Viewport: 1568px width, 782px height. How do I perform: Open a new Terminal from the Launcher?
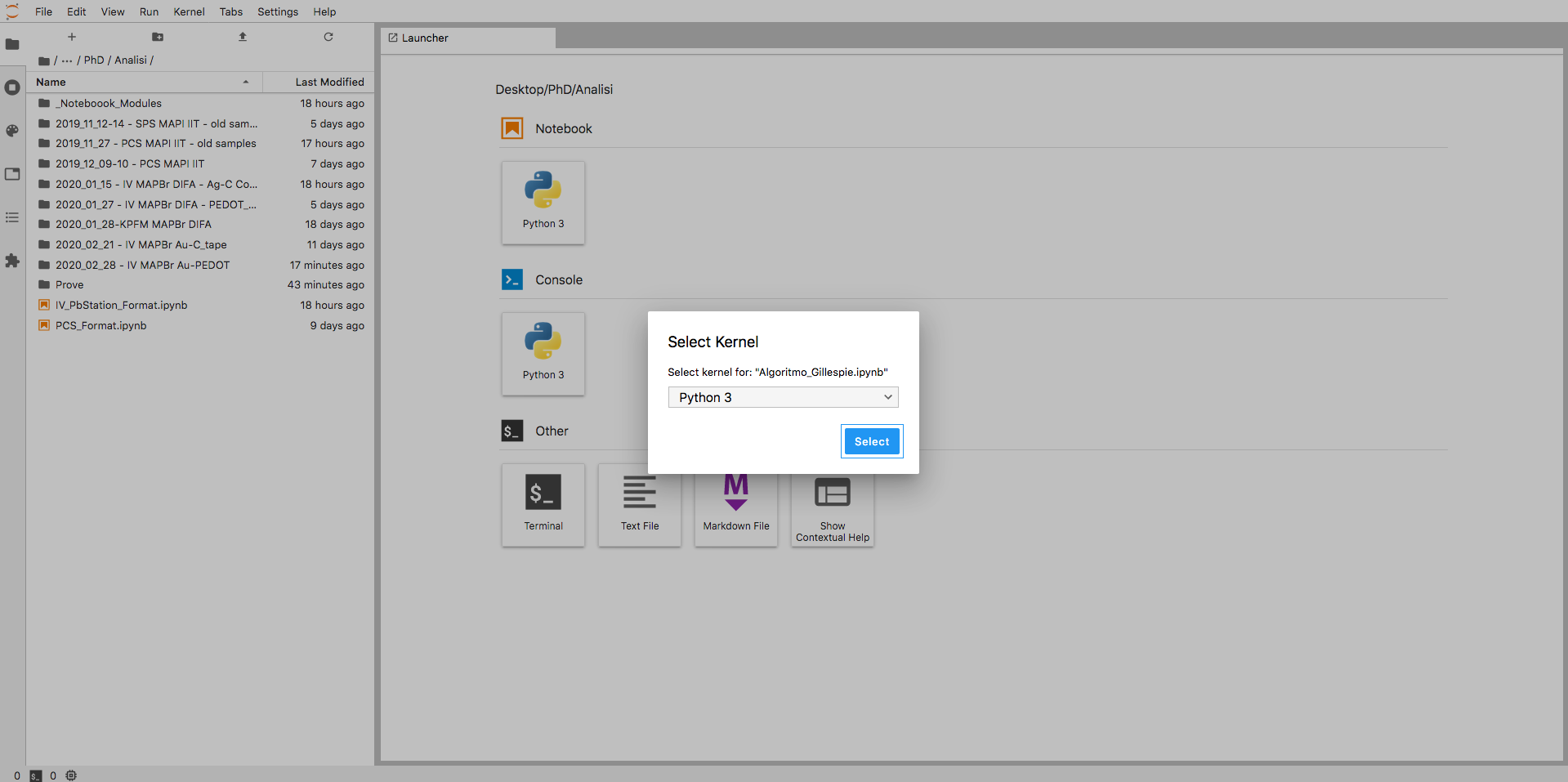[543, 504]
